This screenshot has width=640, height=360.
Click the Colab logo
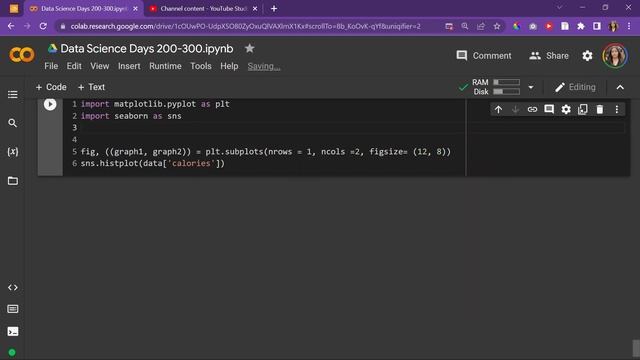coord(22,55)
